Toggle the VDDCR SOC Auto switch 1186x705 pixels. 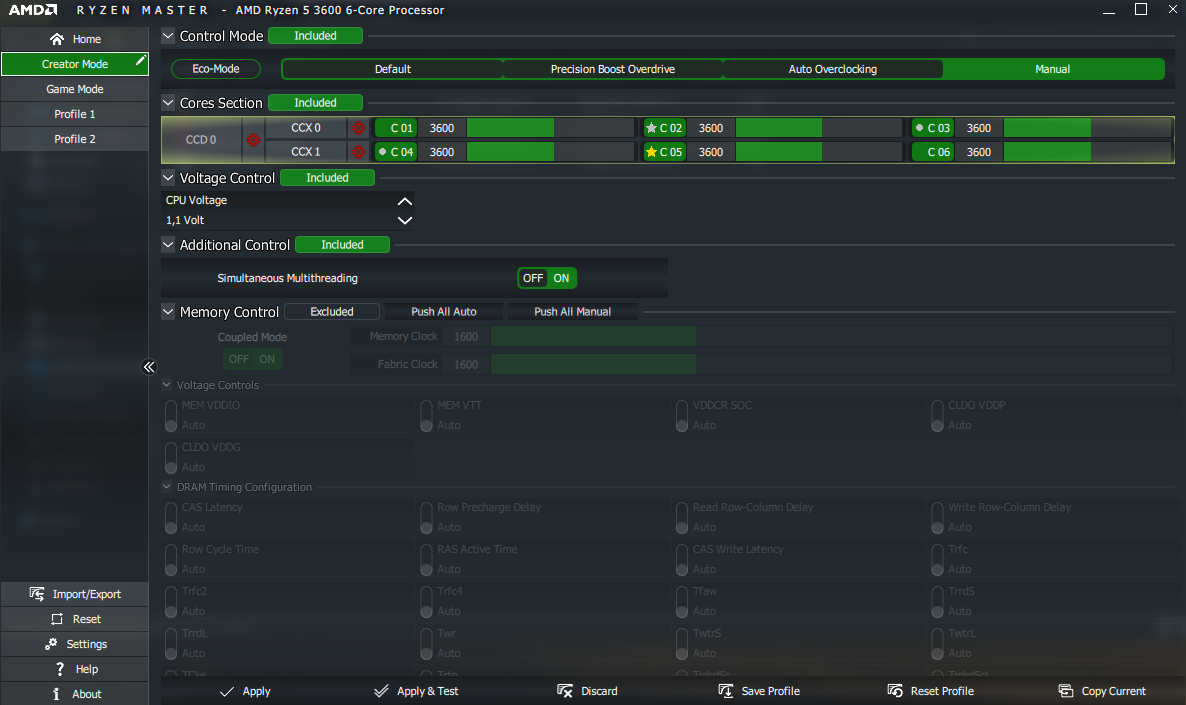pyautogui.click(x=682, y=416)
